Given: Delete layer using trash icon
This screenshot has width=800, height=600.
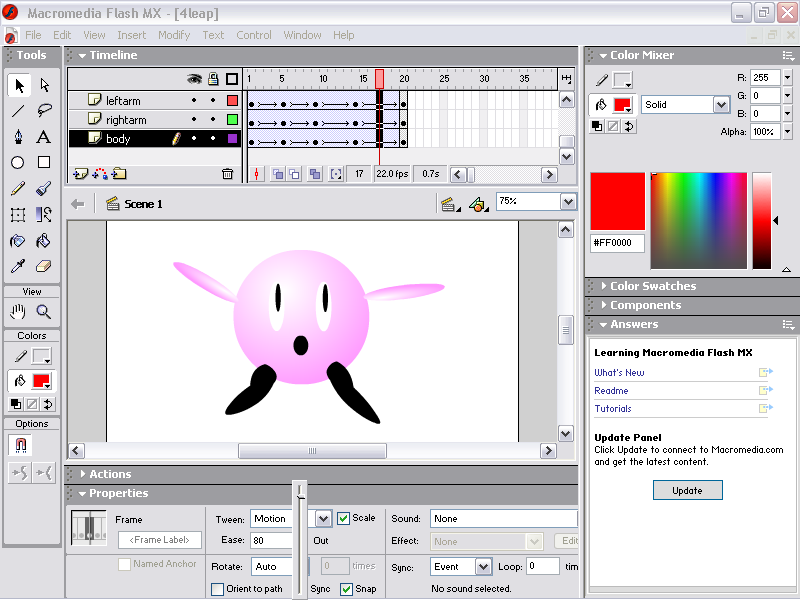Looking at the screenshot, I should point(227,174).
